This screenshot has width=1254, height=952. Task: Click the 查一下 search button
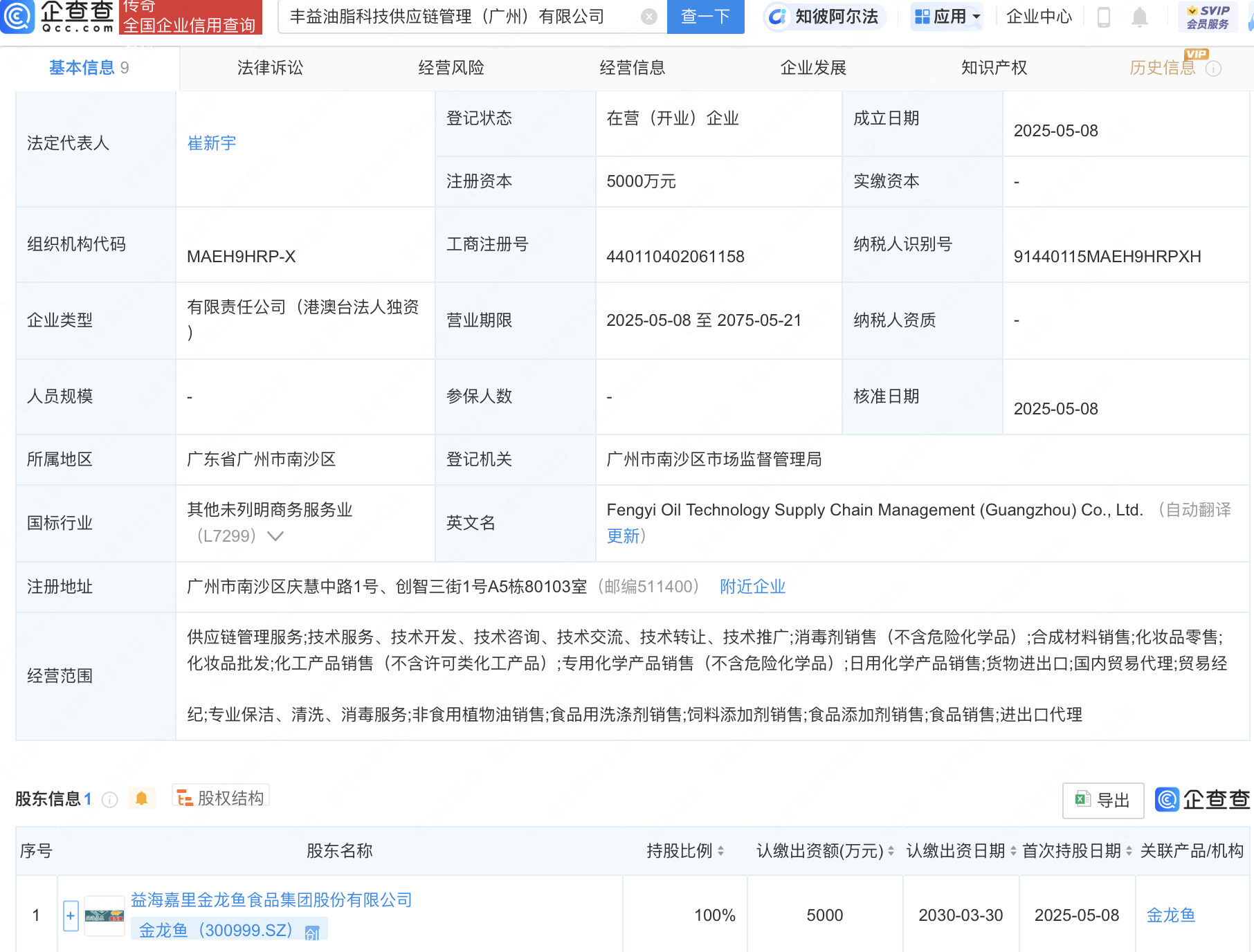pyautogui.click(x=705, y=17)
